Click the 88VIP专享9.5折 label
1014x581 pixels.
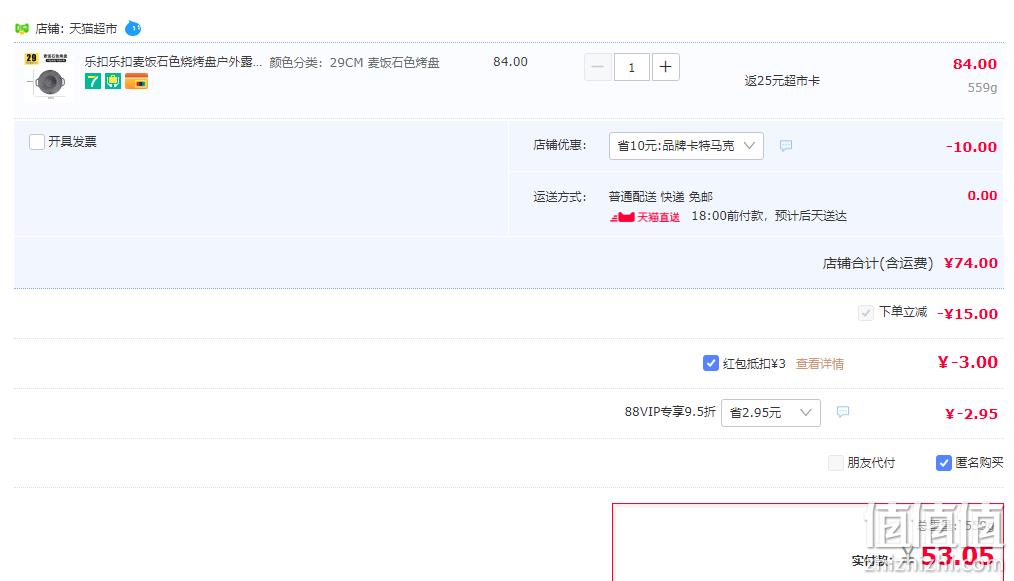click(670, 411)
